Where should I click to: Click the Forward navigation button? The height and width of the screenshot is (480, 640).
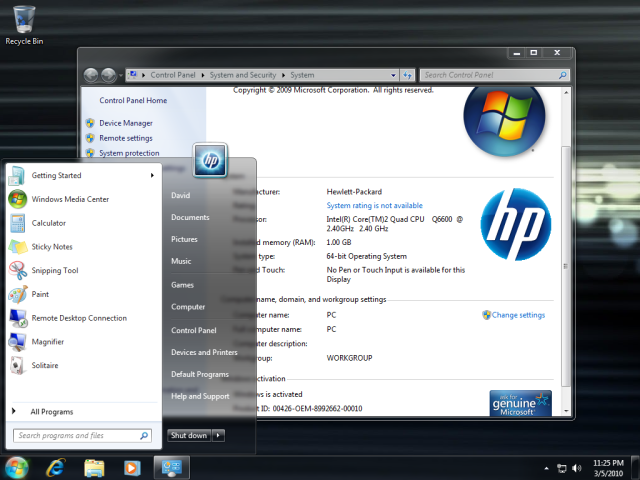108,75
